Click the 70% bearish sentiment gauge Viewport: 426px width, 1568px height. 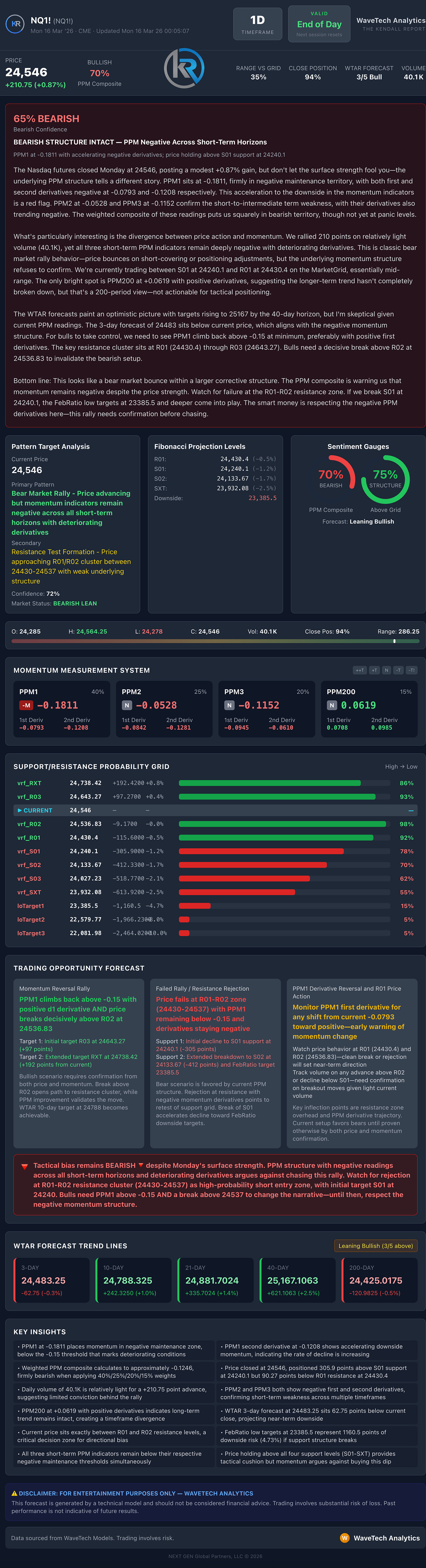(x=331, y=478)
